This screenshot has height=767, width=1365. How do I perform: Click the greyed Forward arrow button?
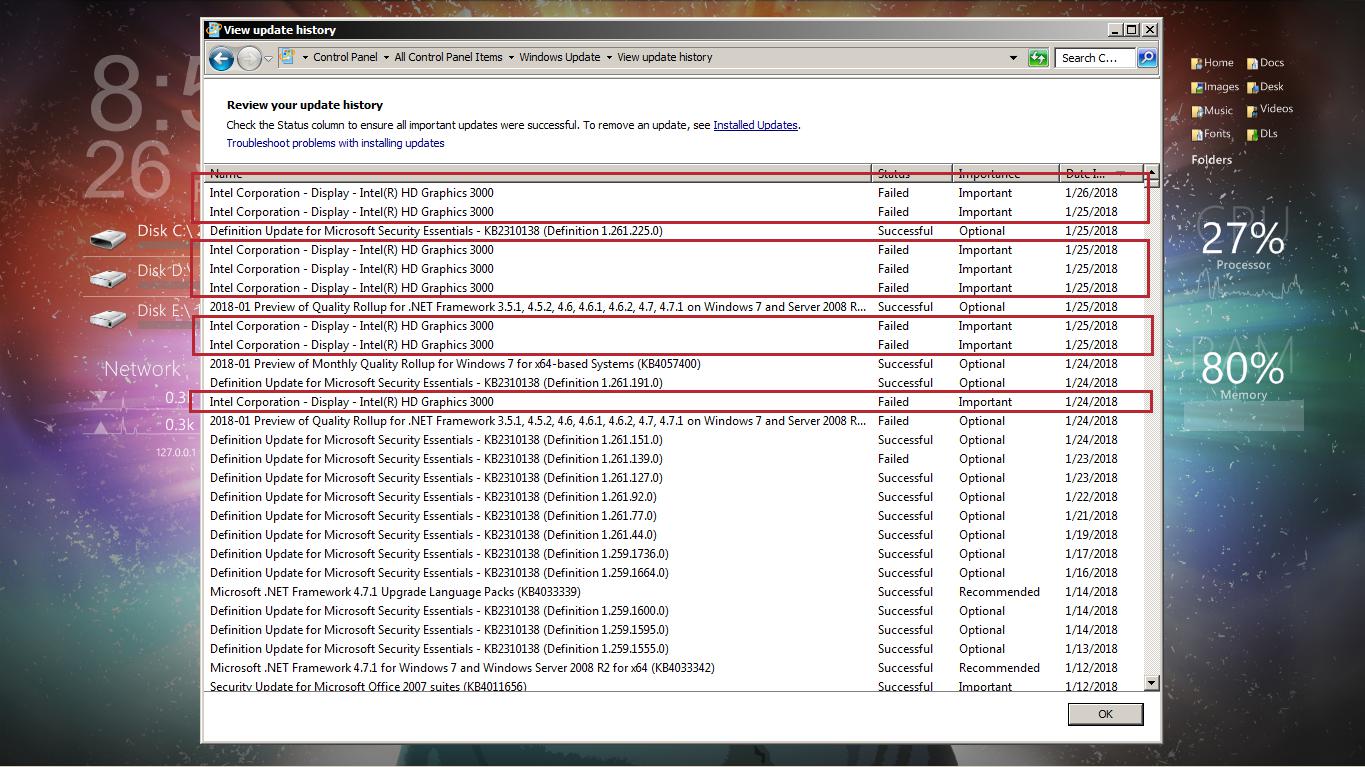click(249, 58)
